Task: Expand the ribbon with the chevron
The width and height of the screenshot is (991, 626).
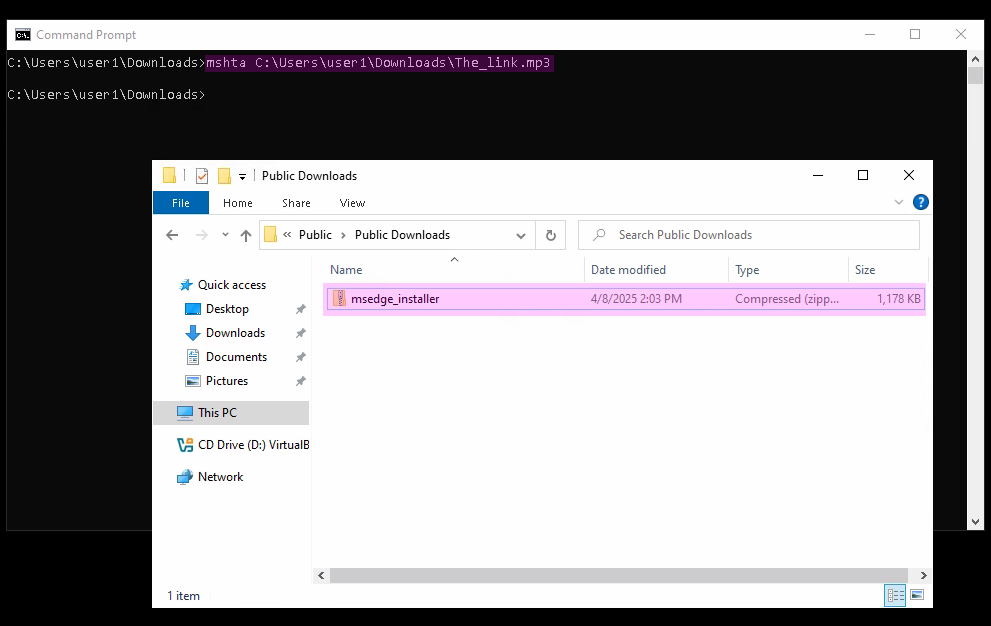Action: click(x=899, y=202)
